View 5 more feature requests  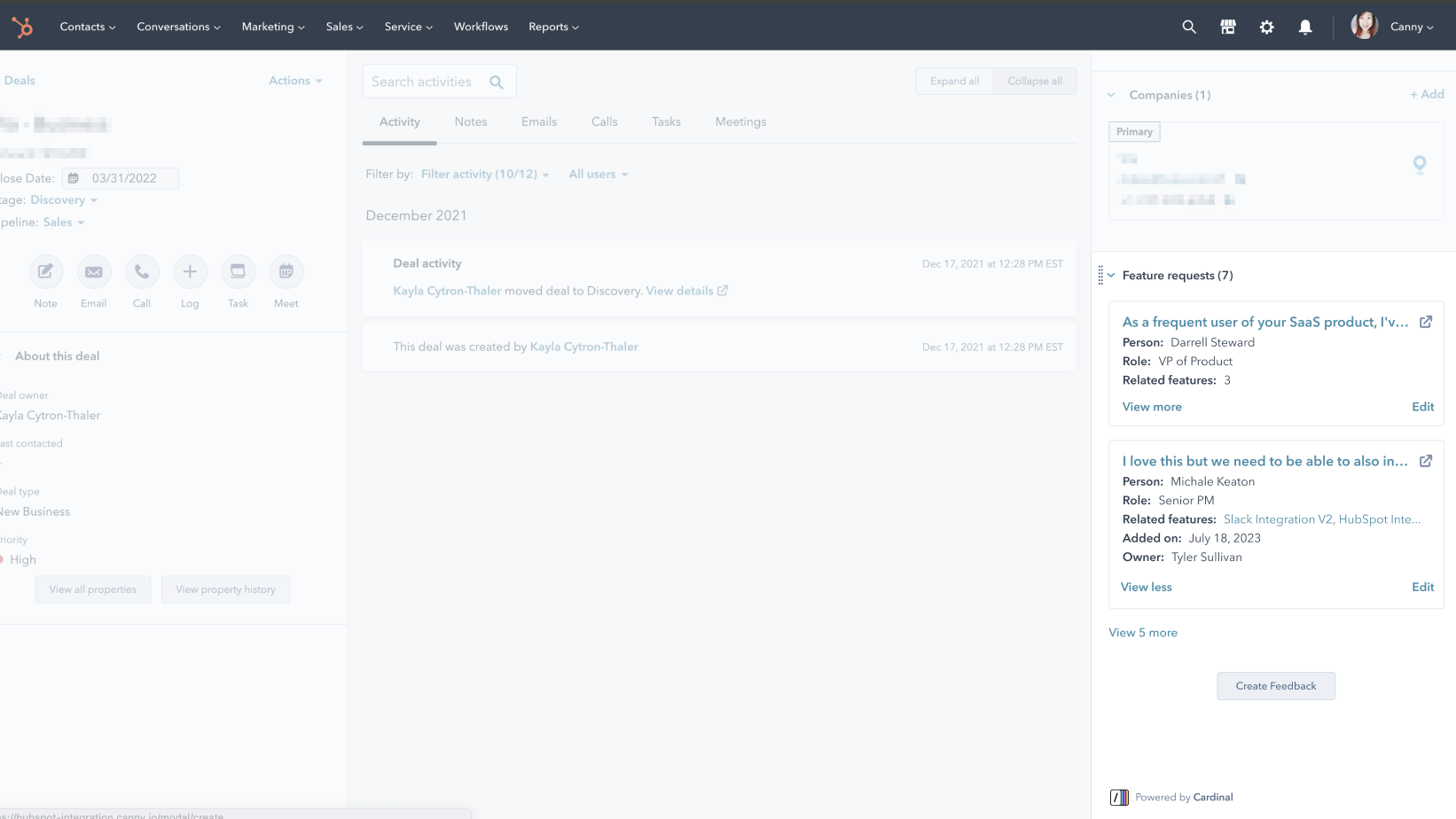1143,632
